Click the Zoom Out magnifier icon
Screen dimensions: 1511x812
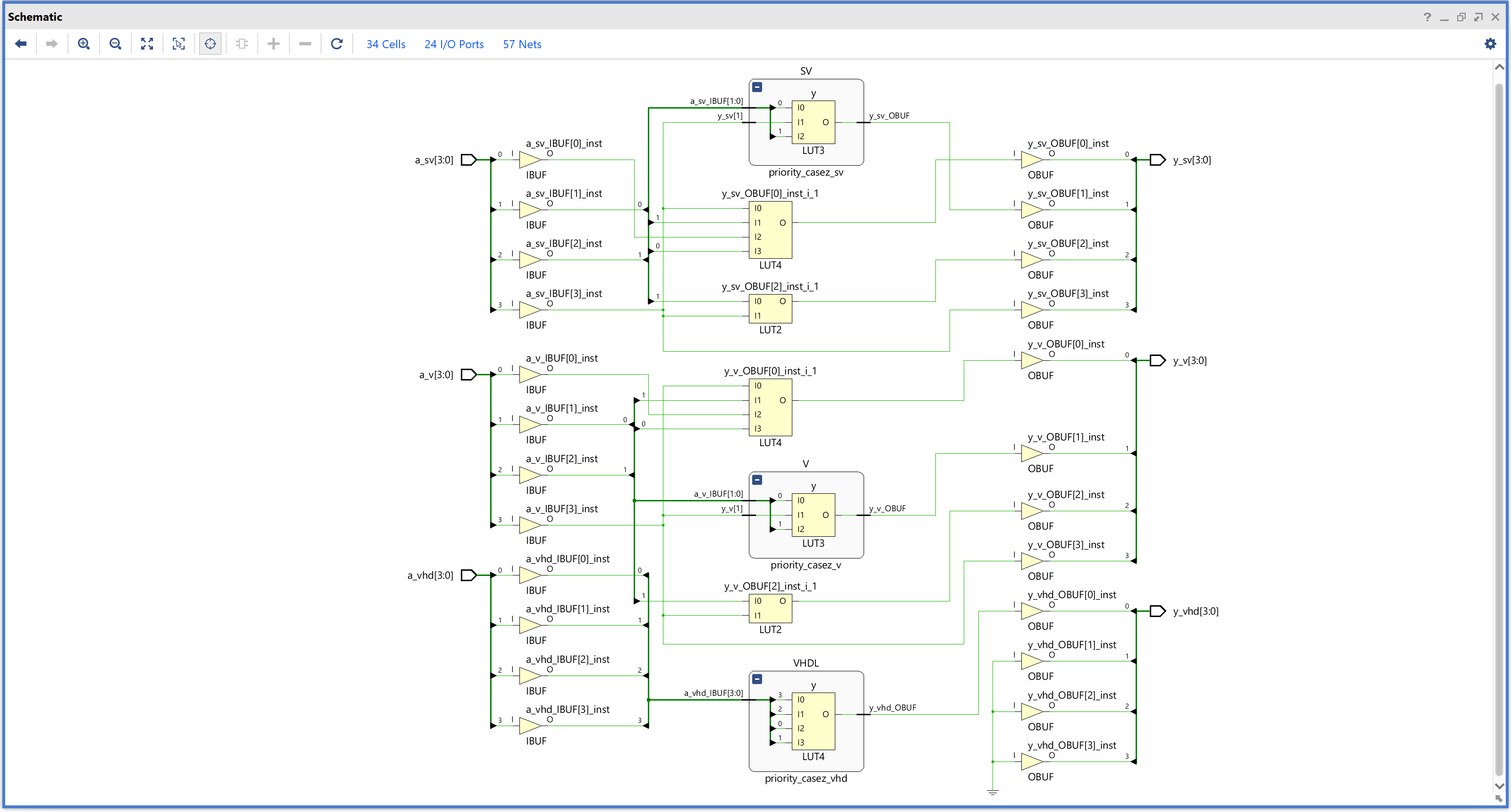(x=116, y=44)
